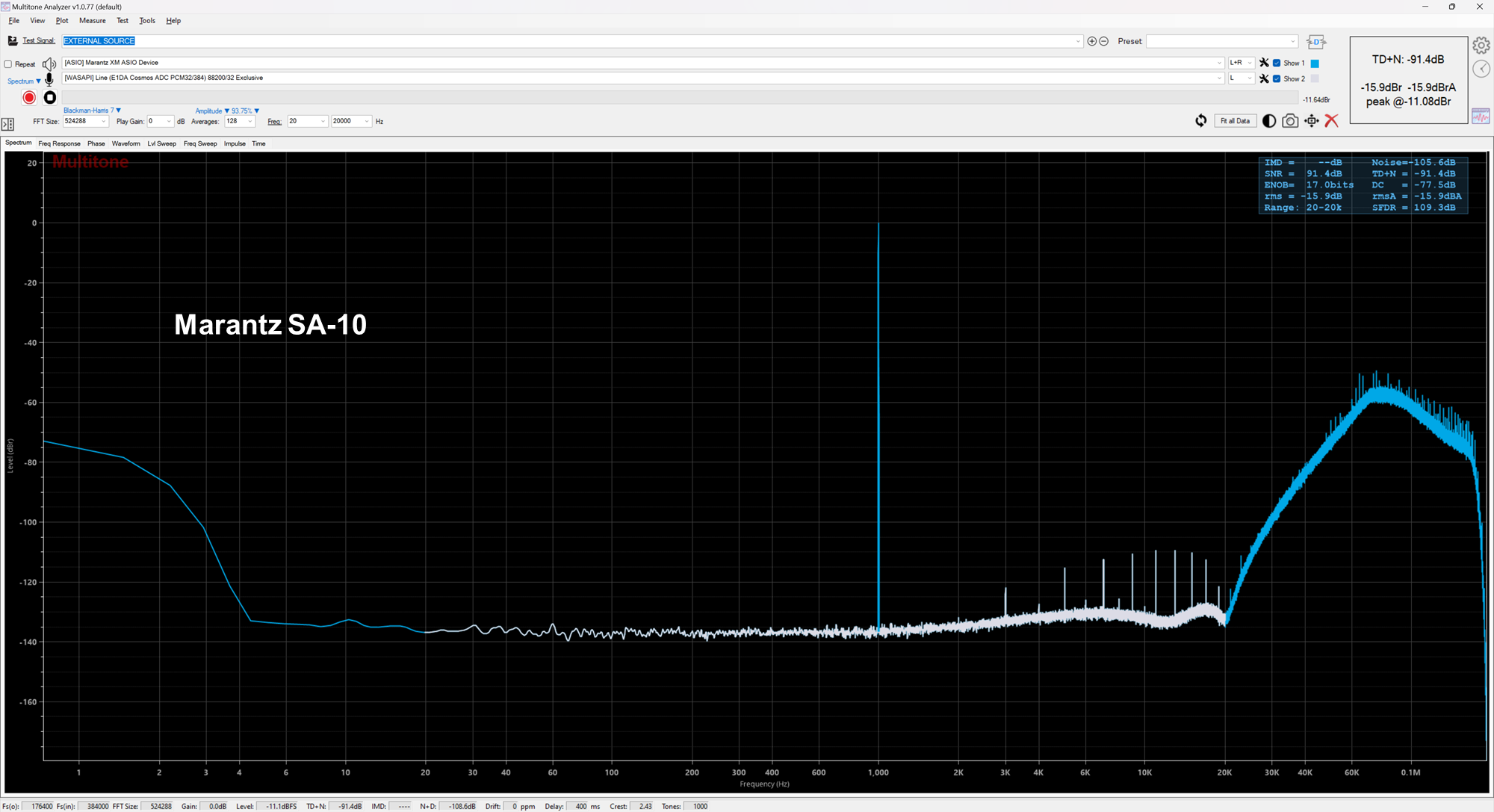Toggle dark/light contrast icon

coord(1269,121)
